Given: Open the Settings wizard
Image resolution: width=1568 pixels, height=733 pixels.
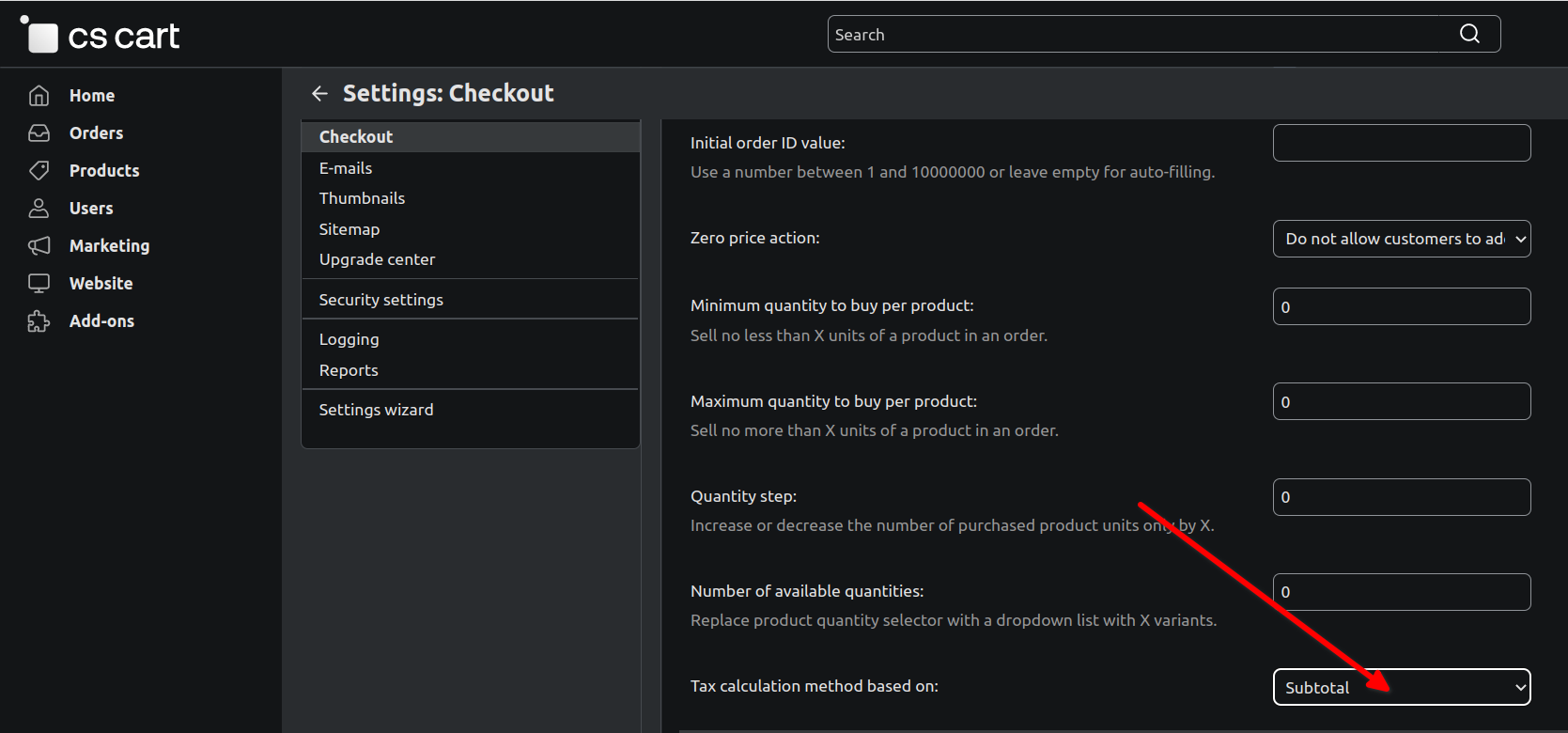Looking at the screenshot, I should tap(376, 410).
